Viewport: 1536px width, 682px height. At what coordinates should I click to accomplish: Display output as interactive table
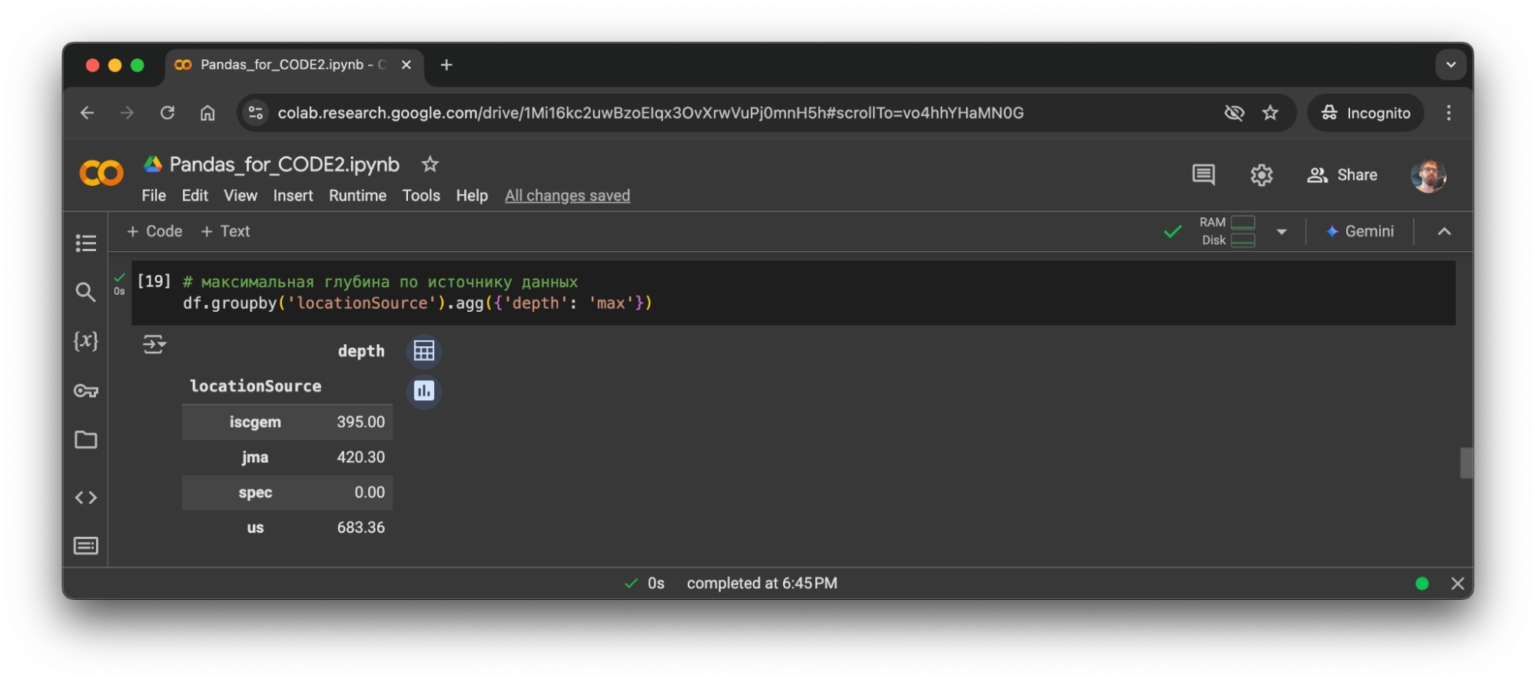click(424, 350)
